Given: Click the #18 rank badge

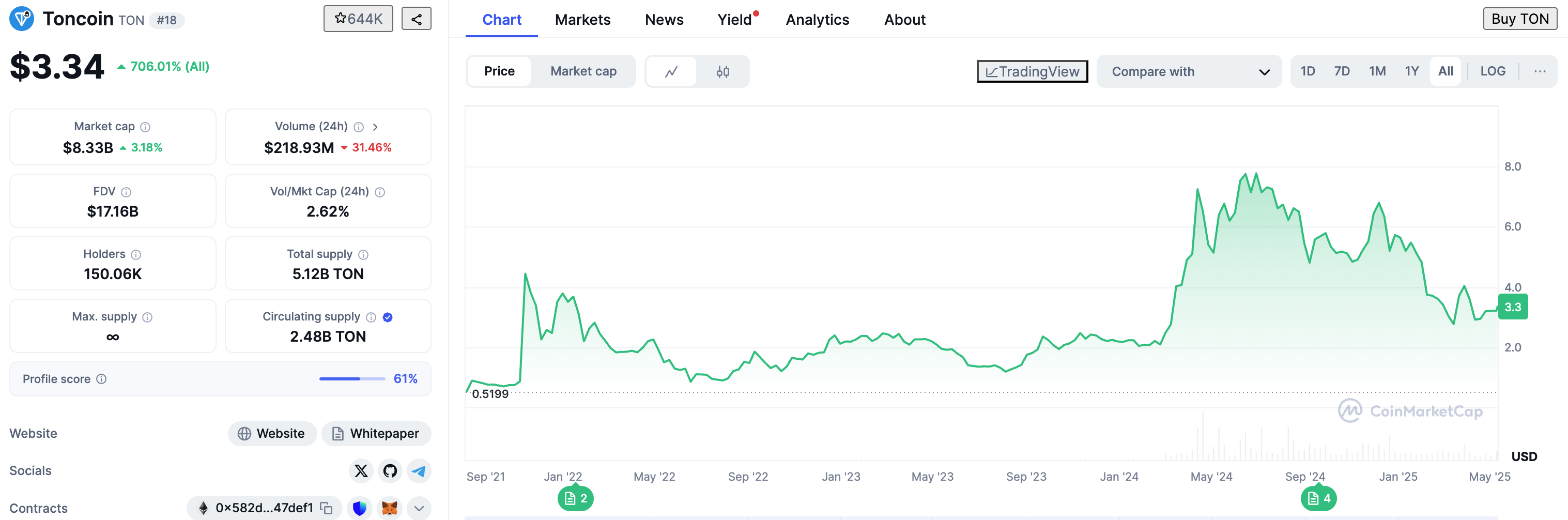Looking at the screenshot, I should 166,20.
